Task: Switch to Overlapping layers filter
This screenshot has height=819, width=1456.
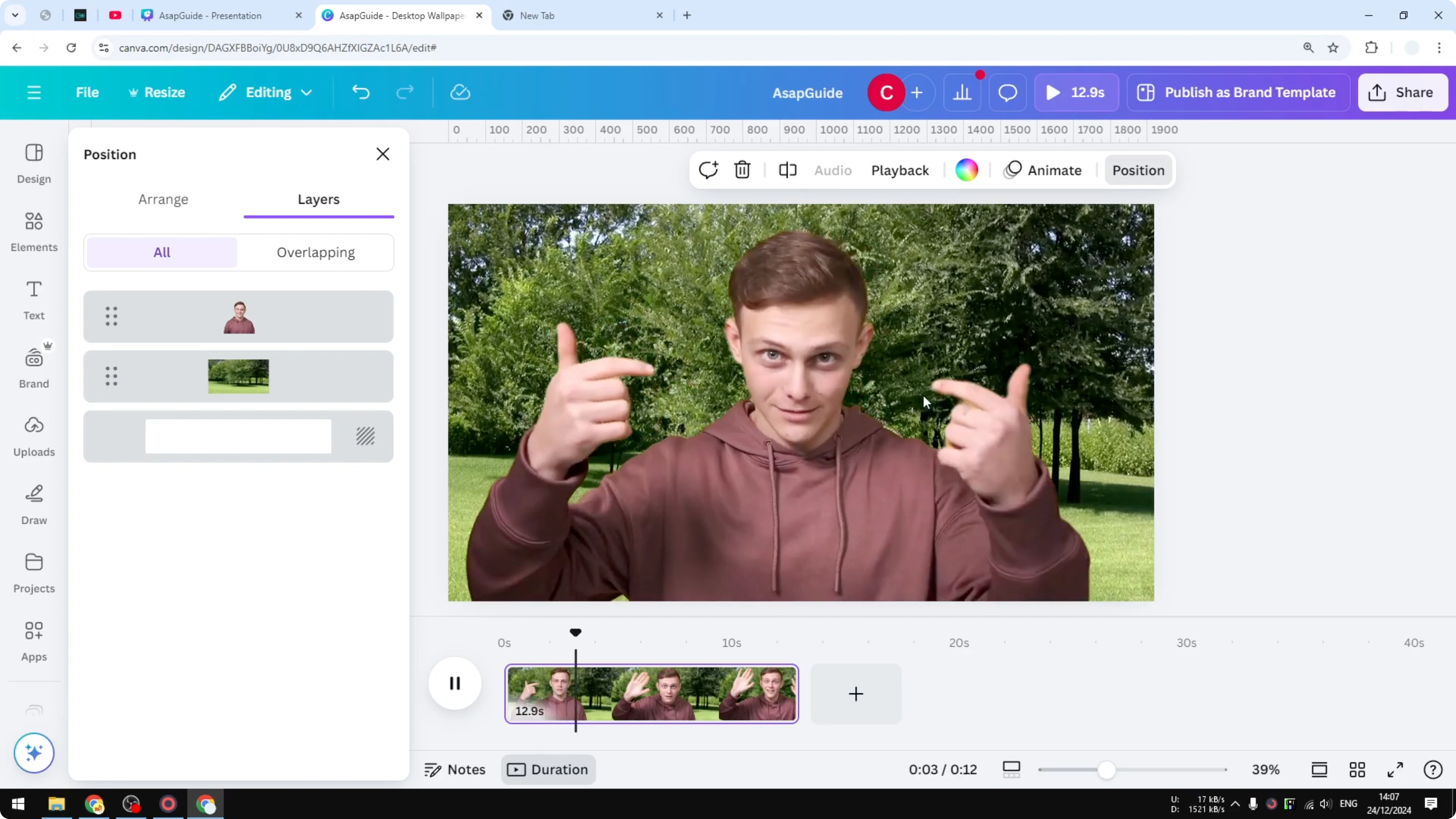Action: point(315,252)
